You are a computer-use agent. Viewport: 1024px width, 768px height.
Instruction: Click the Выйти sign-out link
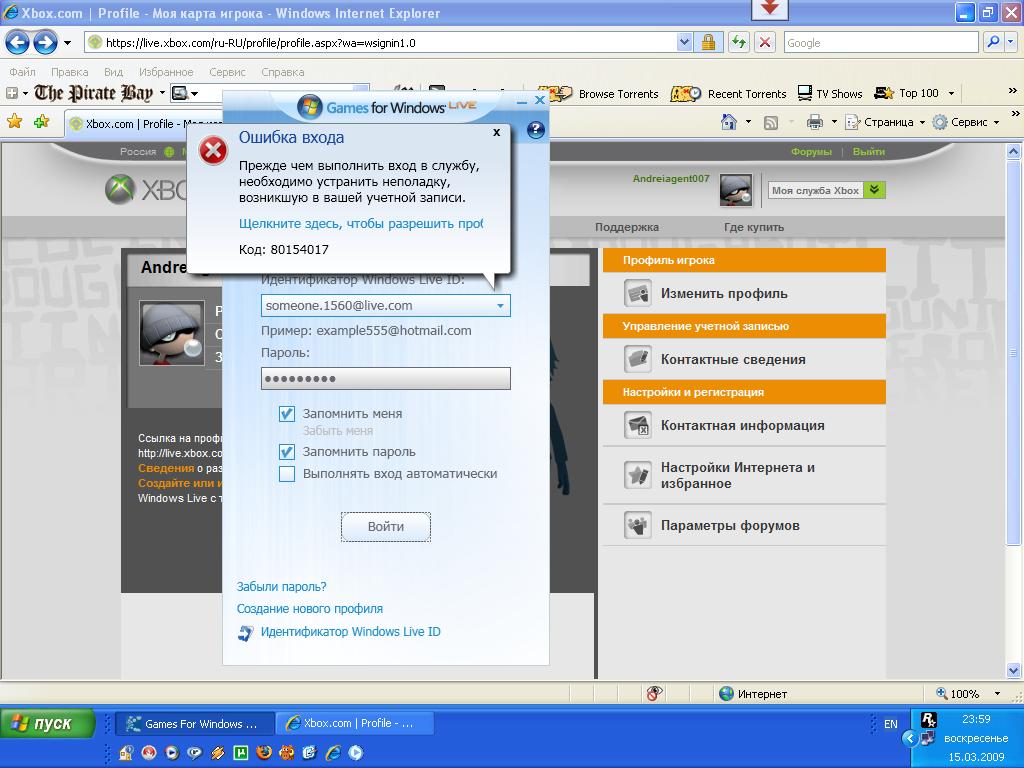tap(869, 152)
